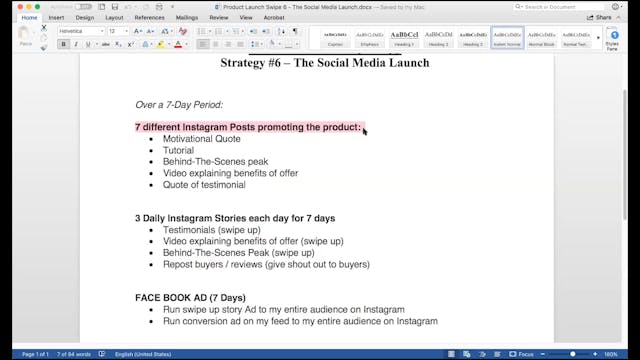
Task: Click Increase Indent icon
Action: point(266,31)
